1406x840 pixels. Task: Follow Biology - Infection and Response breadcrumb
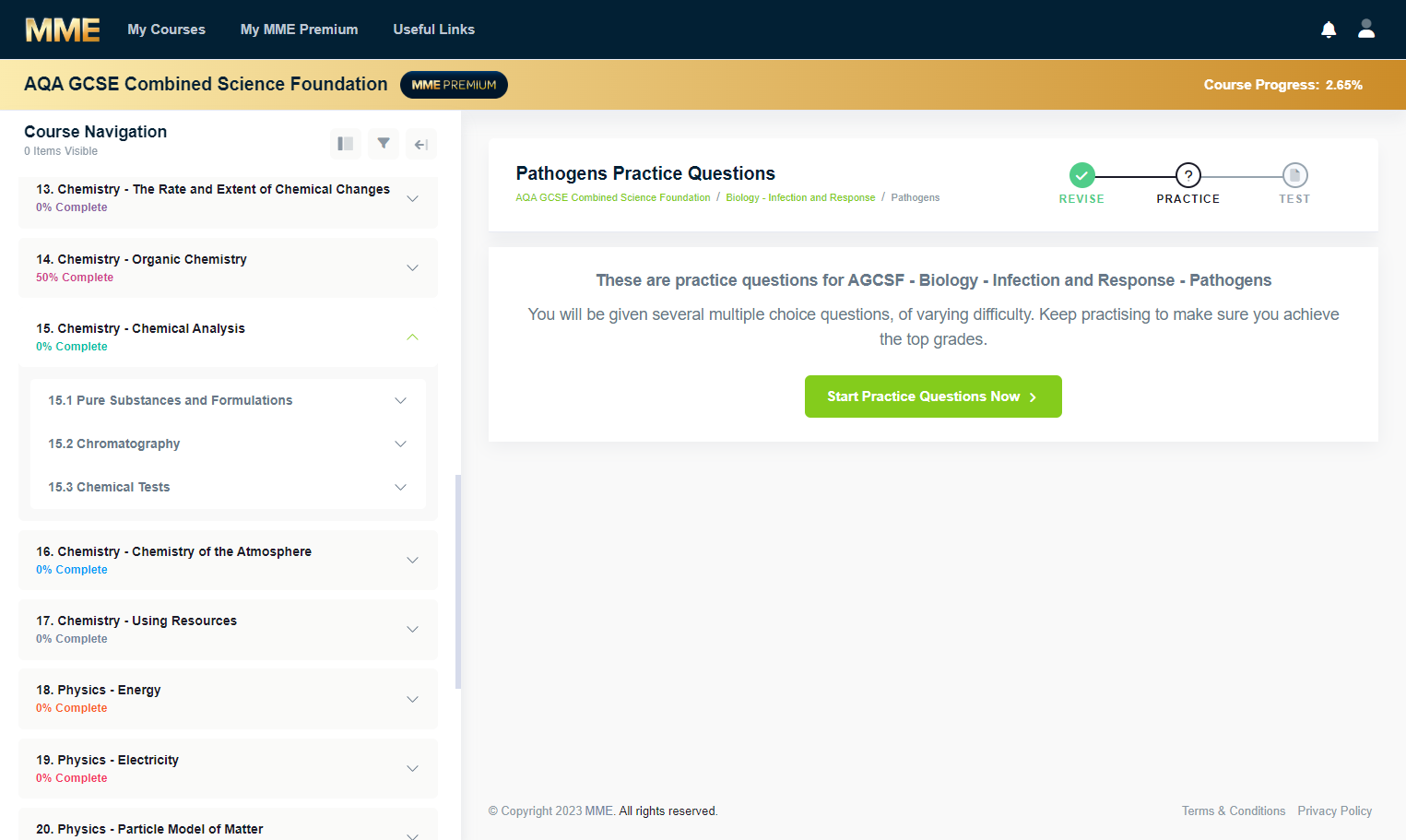(x=800, y=197)
